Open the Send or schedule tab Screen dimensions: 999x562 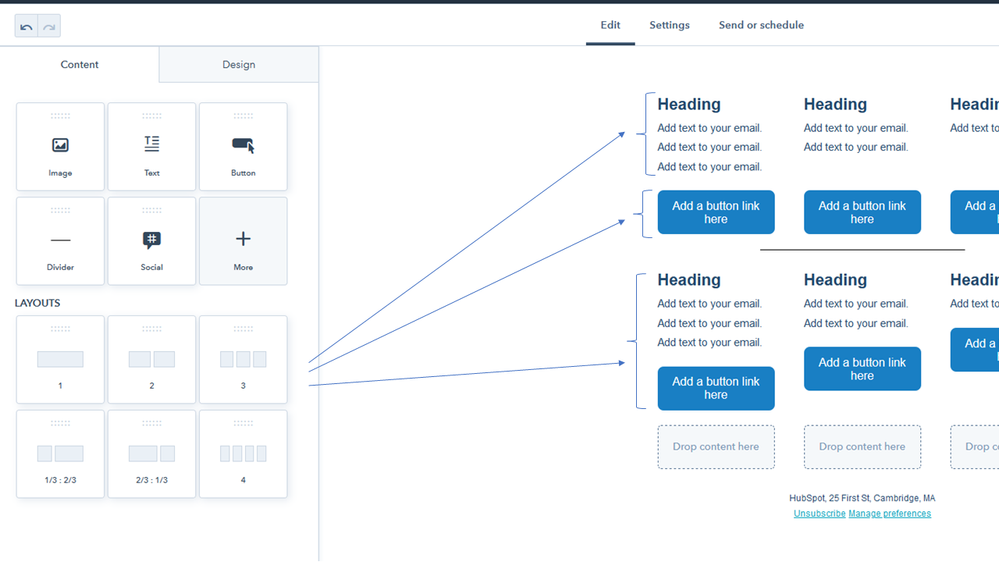coord(761,25)
